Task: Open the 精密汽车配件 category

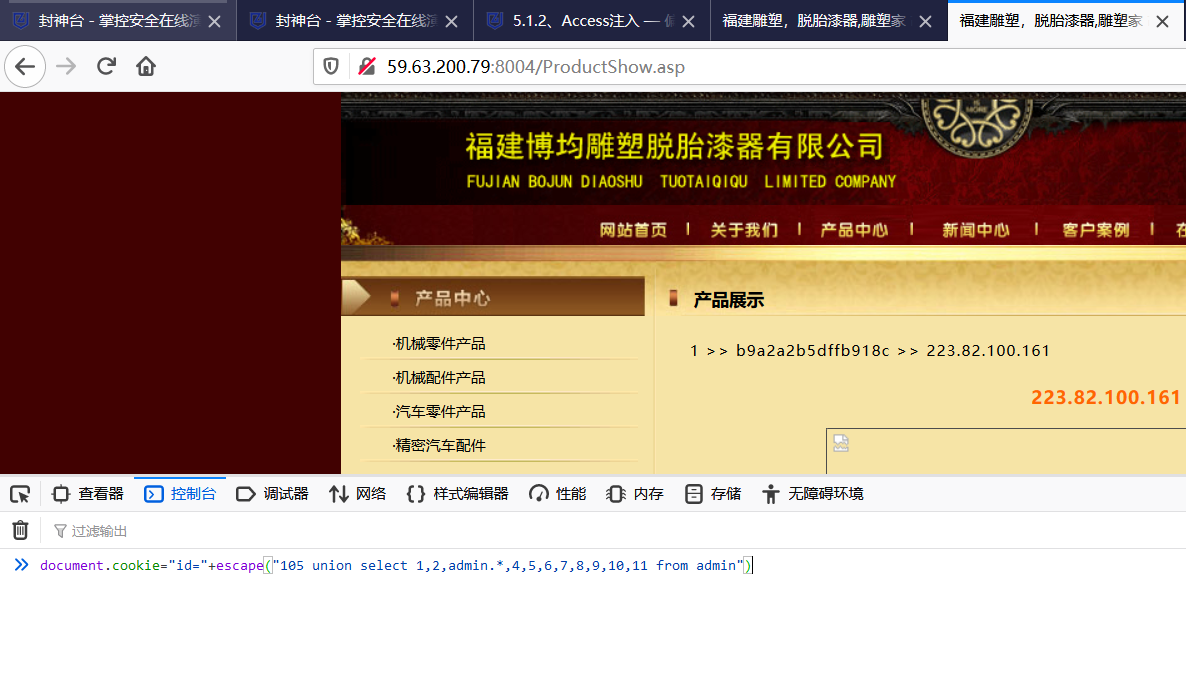Action: [x=439, y=445]
